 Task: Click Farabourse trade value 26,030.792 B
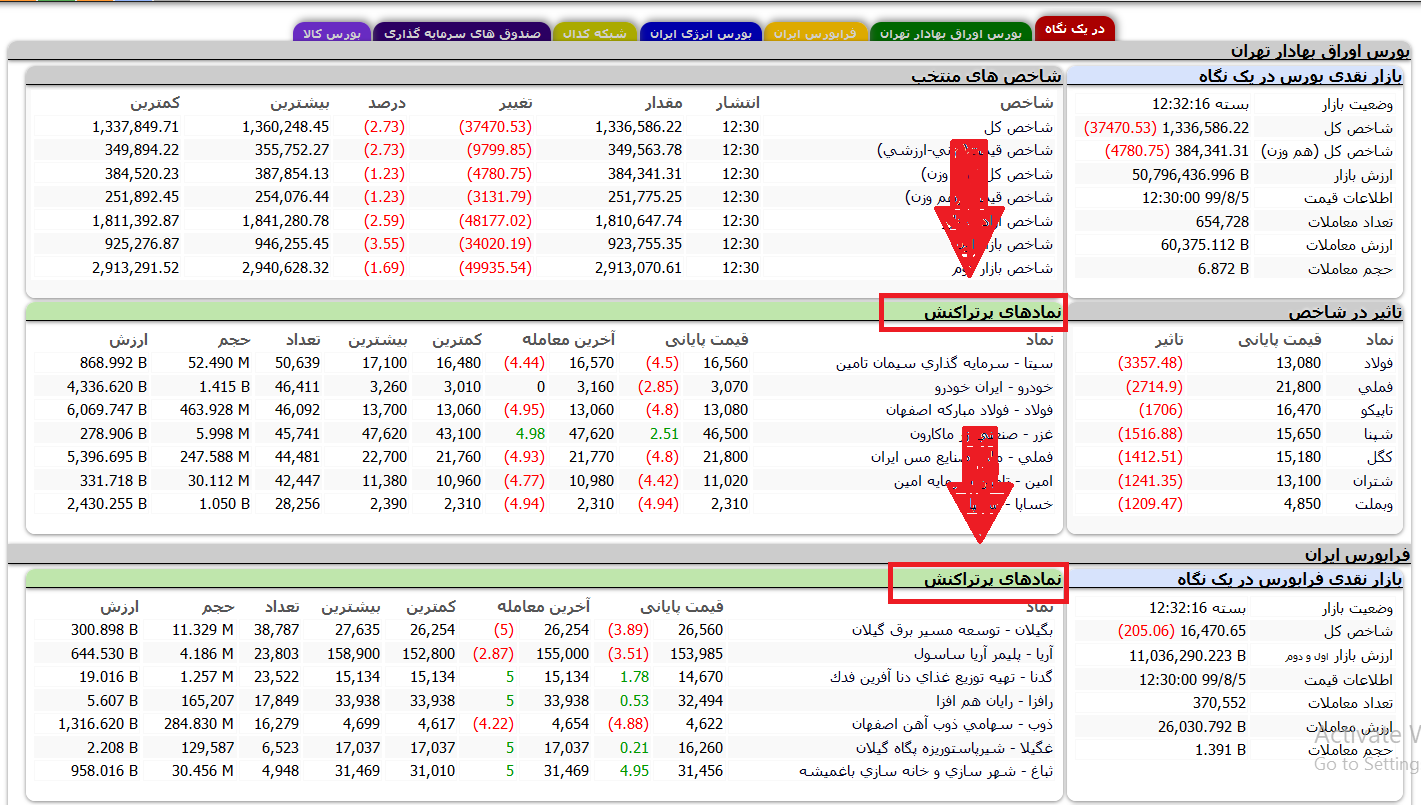click(1202, 727)
